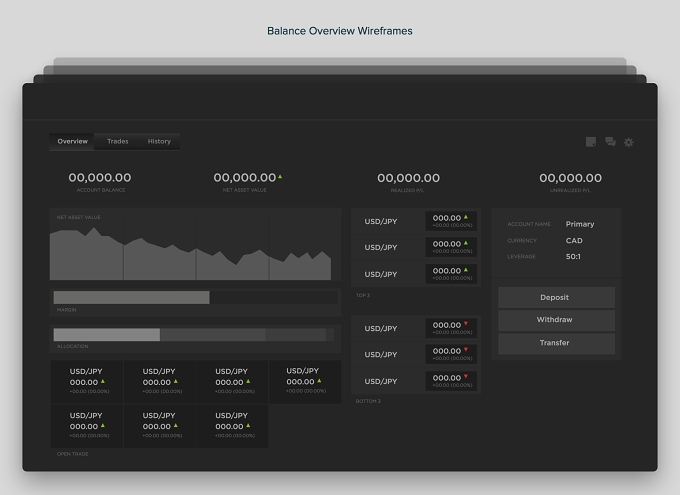
Task: Switch to the Overview tab
Action: pyautogui.click(x=72, y=141)
